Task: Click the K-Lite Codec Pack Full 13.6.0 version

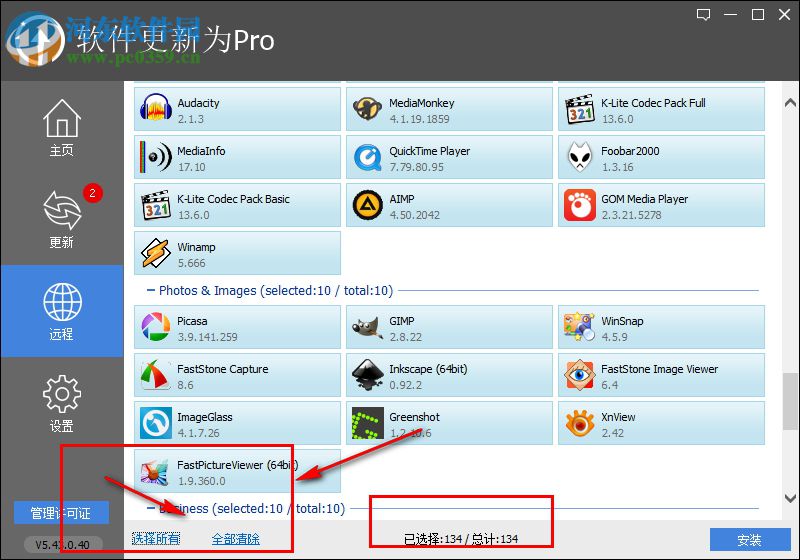Action: [x=617, y=119]
